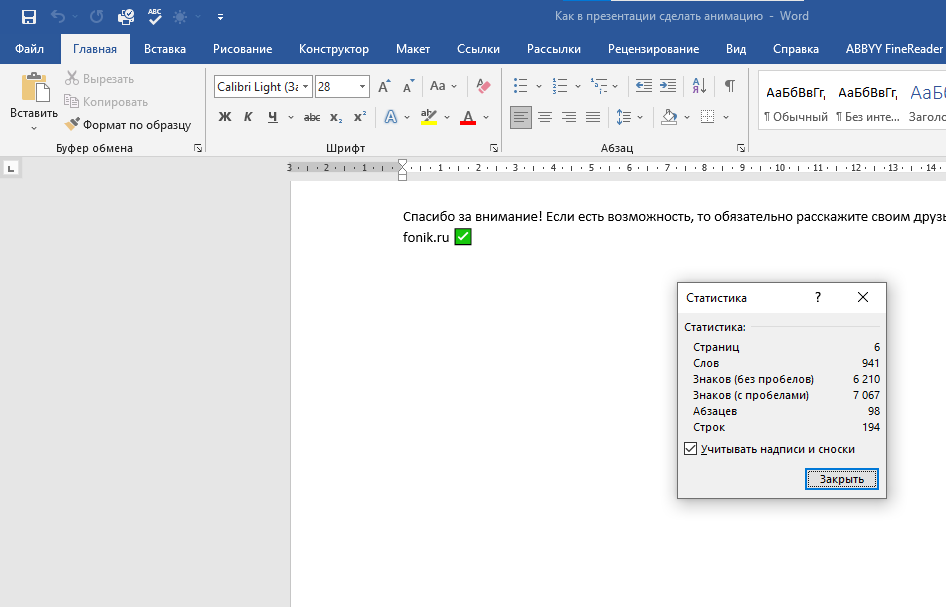
Task: Apply red font color
Action: (468, 117)
